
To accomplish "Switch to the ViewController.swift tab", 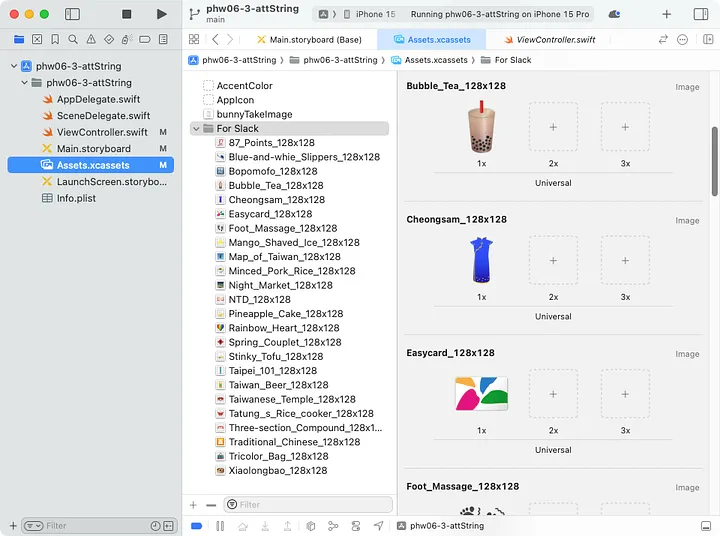I will (x=549, y=40).
